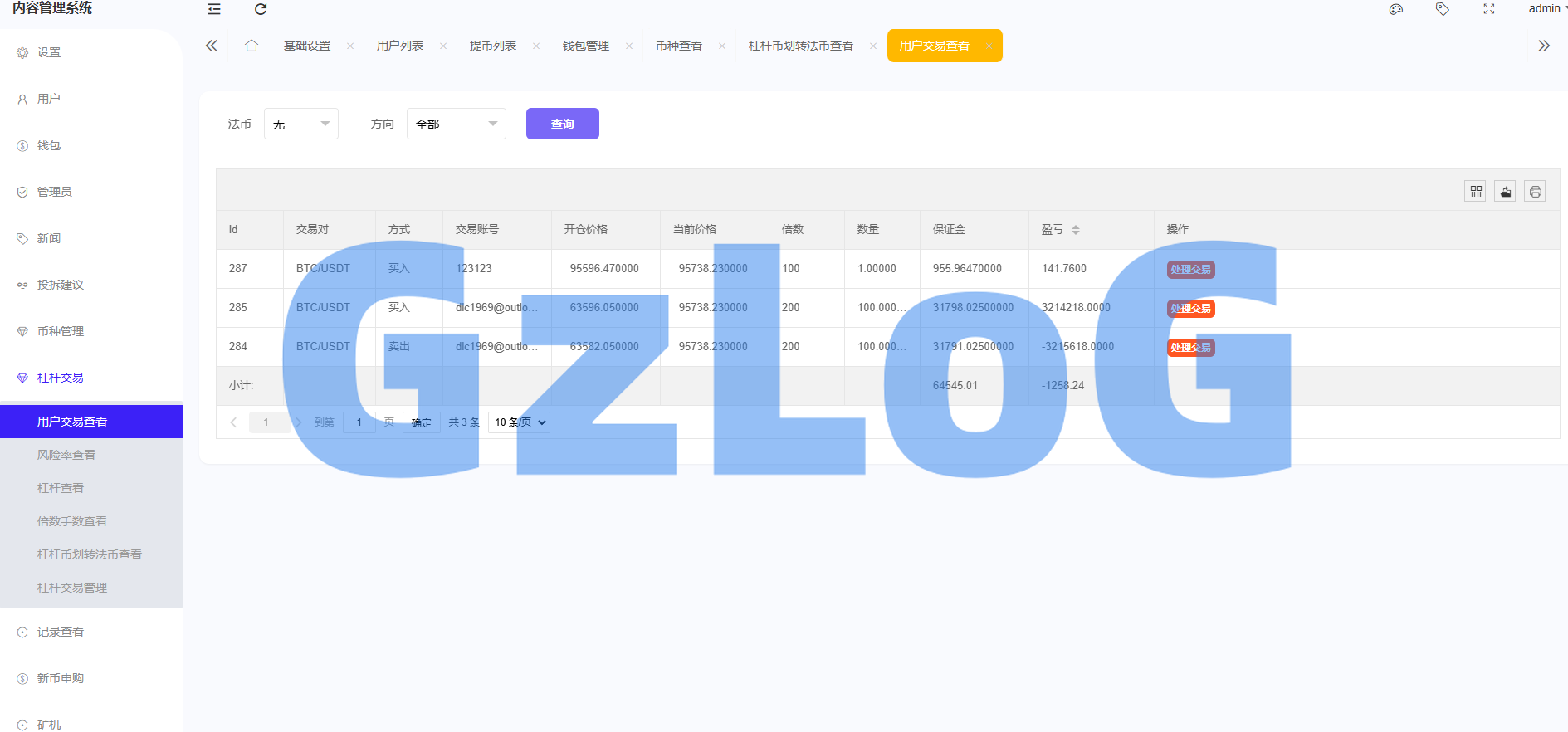Click the export table icon
1568x732 pixels.
[x=1505, y=192]
